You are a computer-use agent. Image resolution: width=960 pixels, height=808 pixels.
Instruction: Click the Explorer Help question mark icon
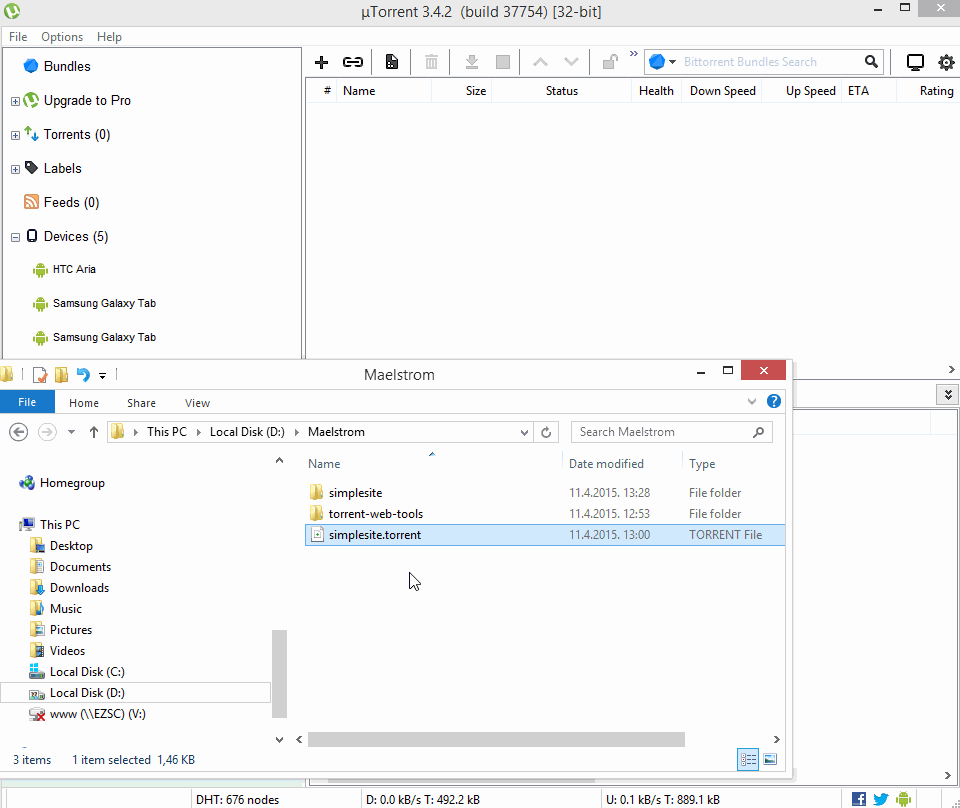(773, 402)
